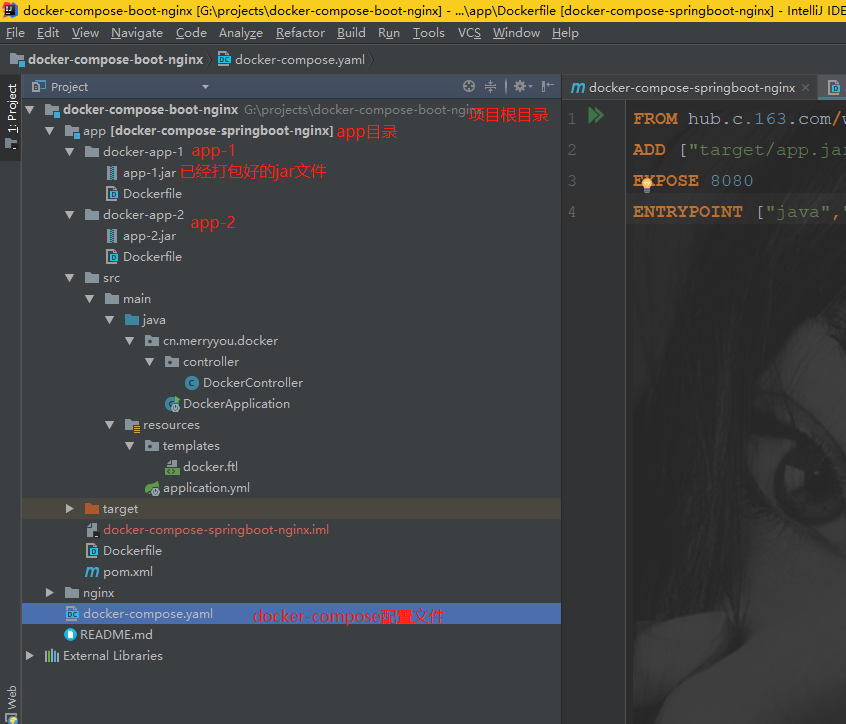Viewport: 846px width, 724px height.
Task: Click the 8080 port value on line 3
Action: coord(732,181)
